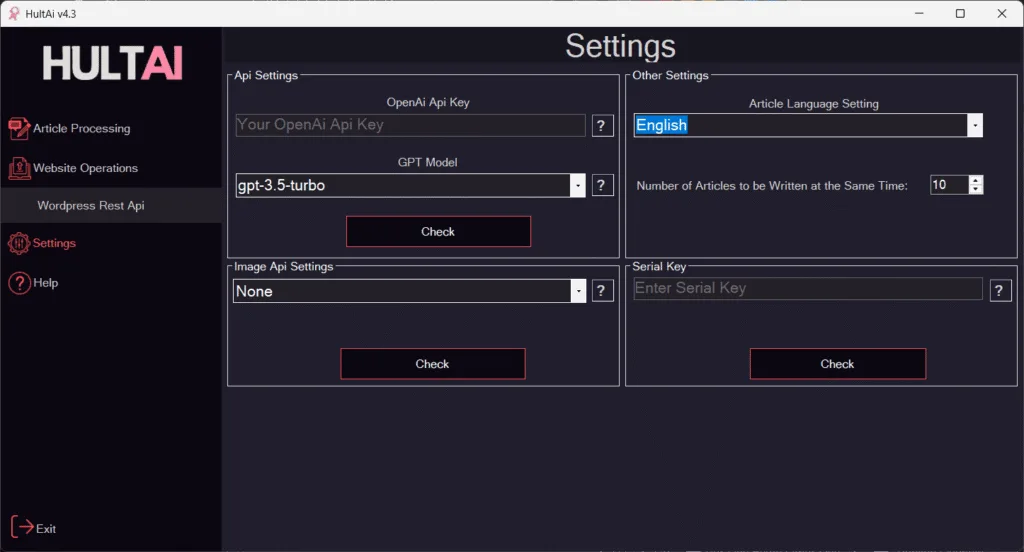Viewport: 1024px width, 552px height.
Task: Focus the Enter Serial Key field
Action: click(808, 289)
